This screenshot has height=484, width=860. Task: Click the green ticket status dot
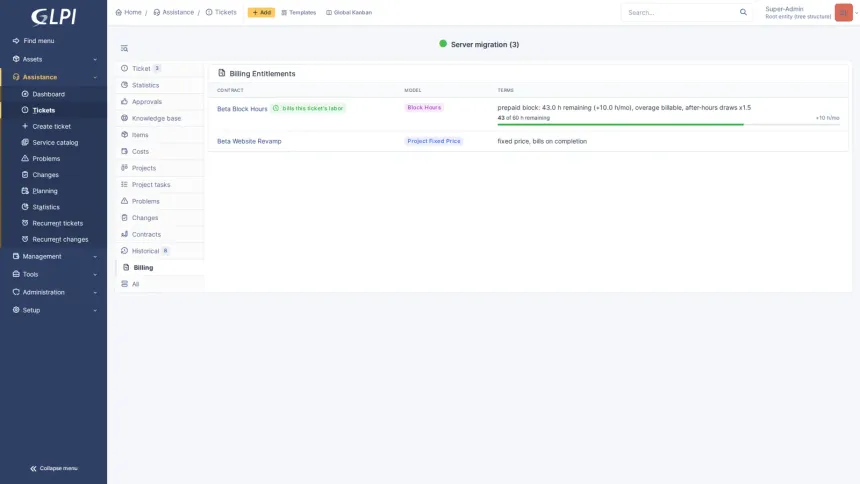pyautogui.click(x=443, y=44)
